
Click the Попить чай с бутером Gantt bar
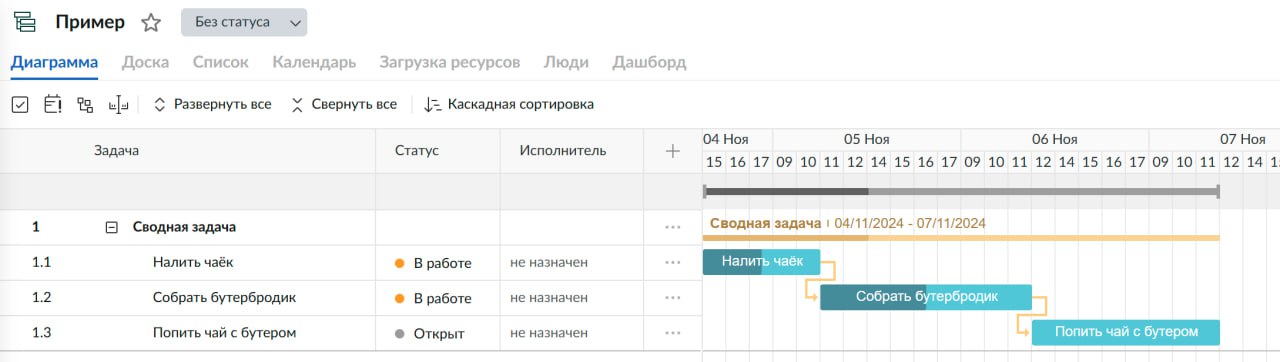[x=1126, y=332]
